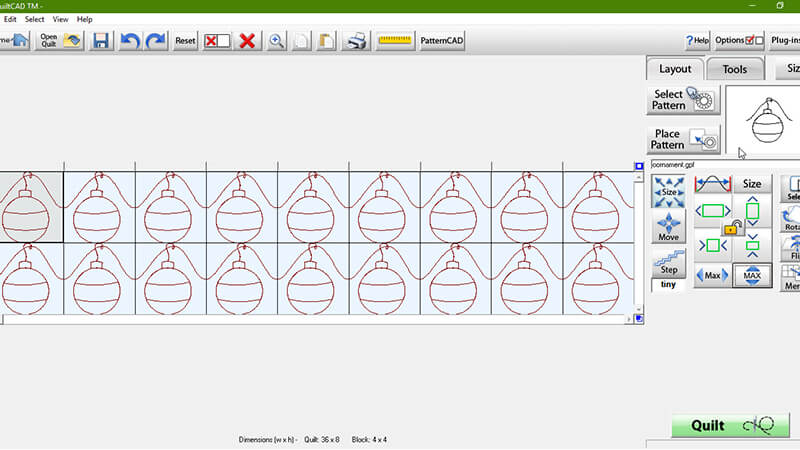
Task: Click the paste clipboard icon
Action: point(326,41)
